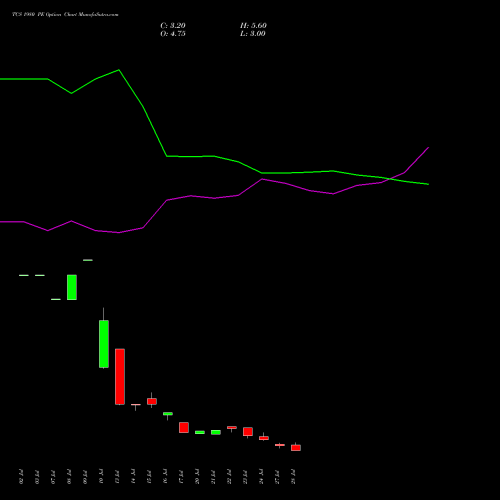The width and height of the screenshot is (500, 500).
Task: Click the green candle above 08 Jul
Action: 72,287
